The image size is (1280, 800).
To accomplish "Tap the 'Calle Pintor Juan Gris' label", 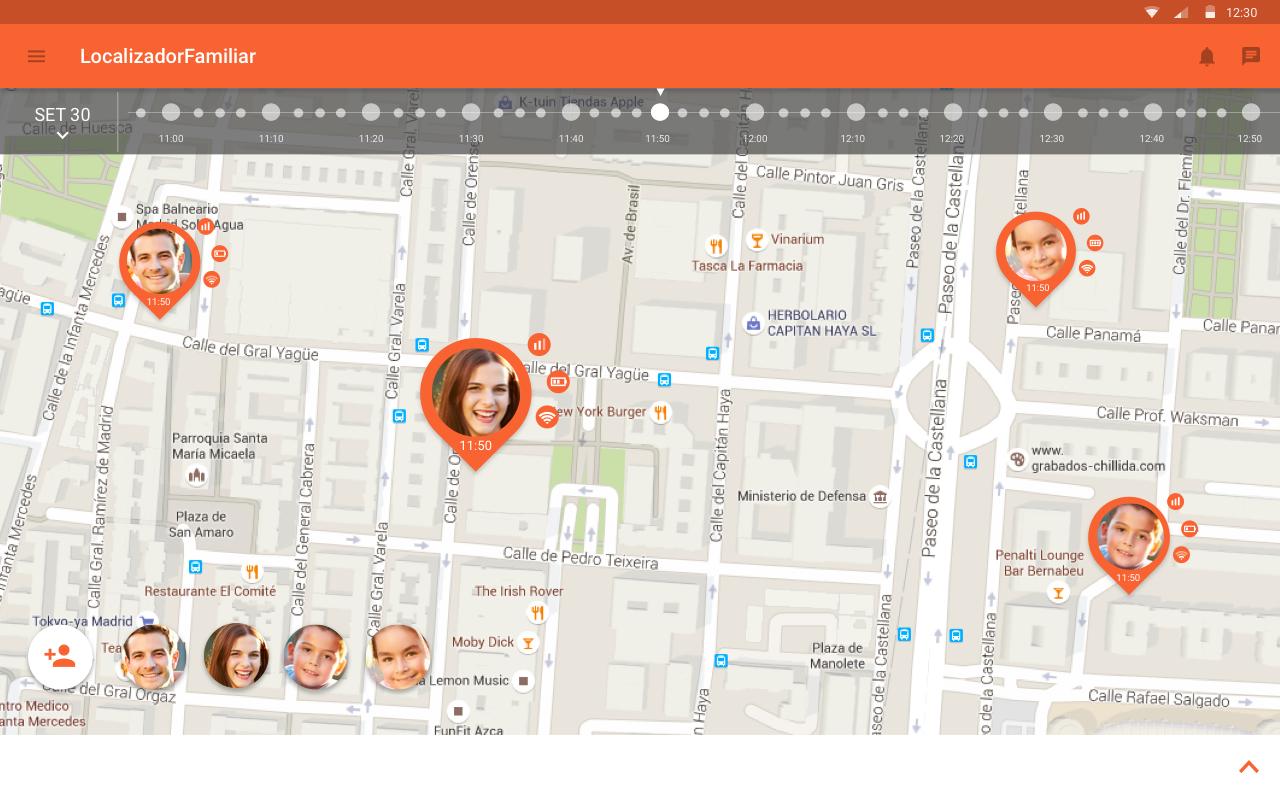I will tap(830, 178).
